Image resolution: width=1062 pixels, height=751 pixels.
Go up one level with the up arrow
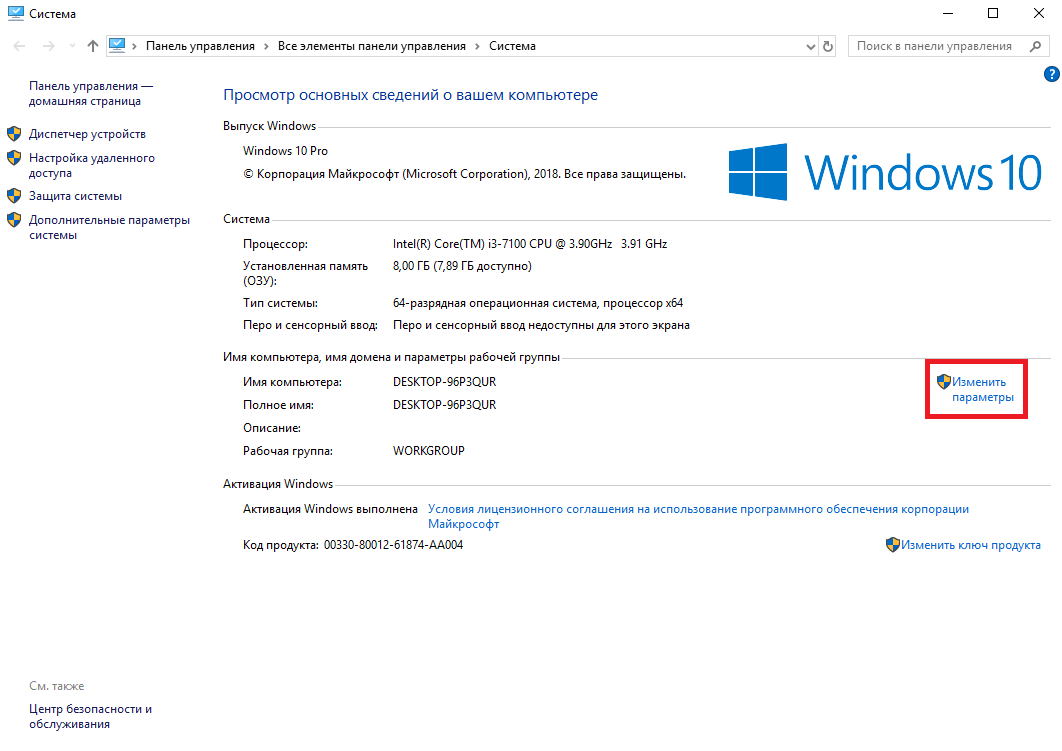pos(93,46)
